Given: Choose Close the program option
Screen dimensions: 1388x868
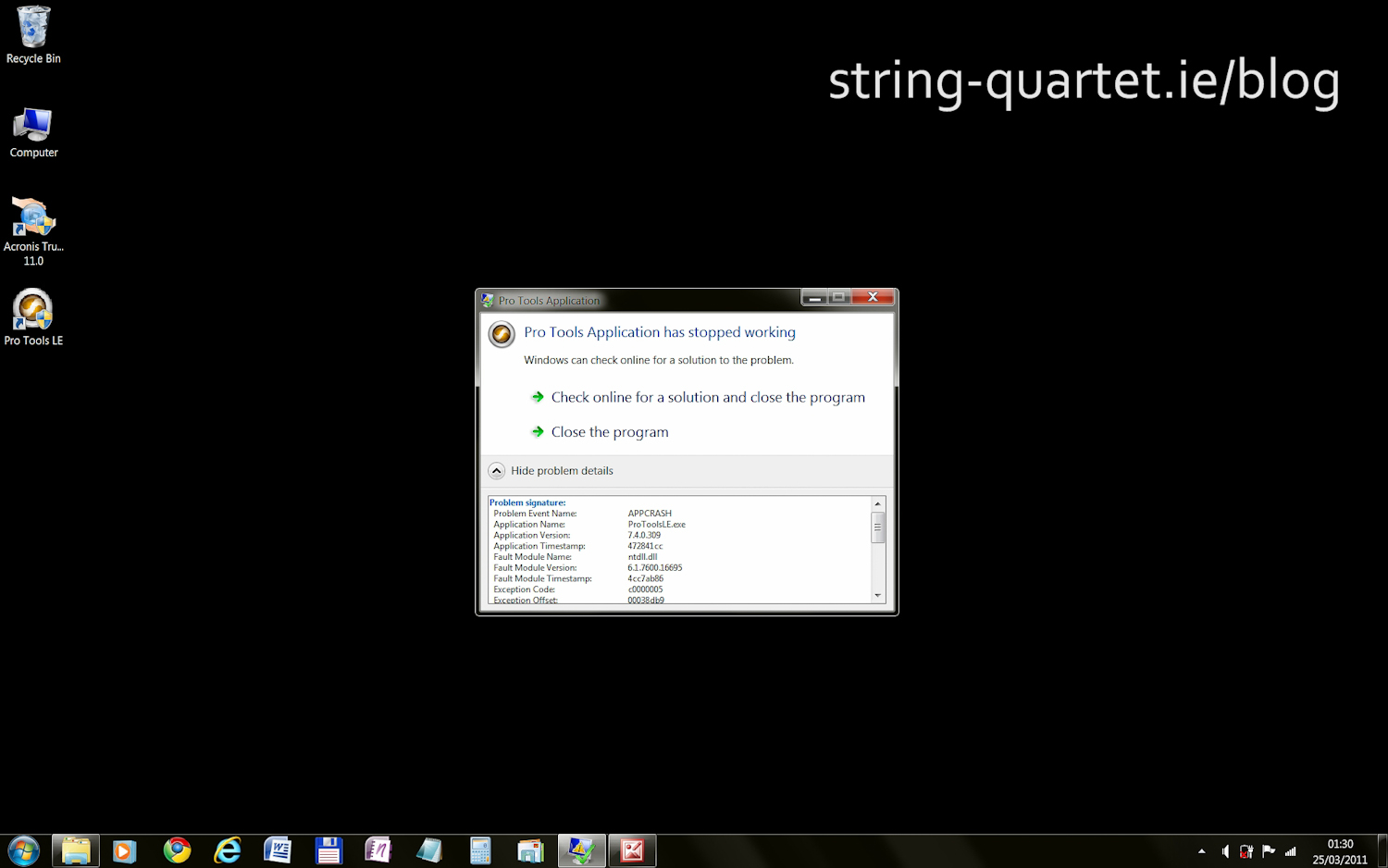Looking at the screenshot, I should 609,432.
